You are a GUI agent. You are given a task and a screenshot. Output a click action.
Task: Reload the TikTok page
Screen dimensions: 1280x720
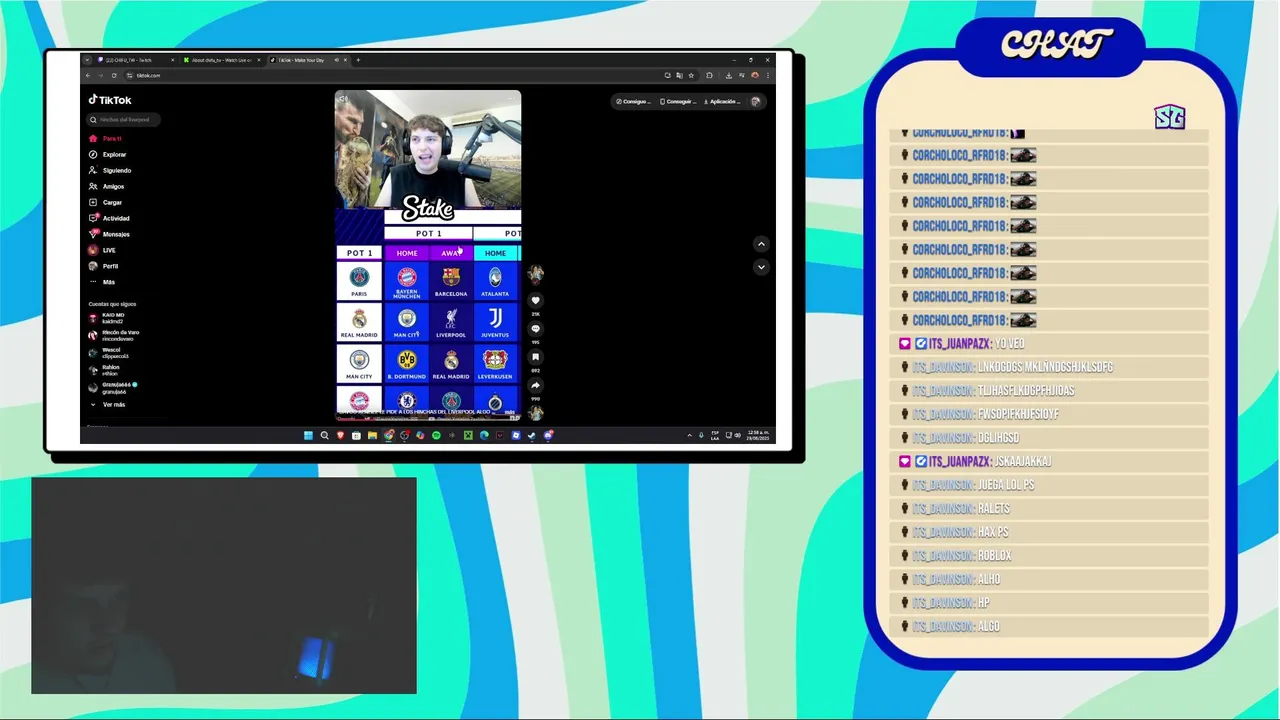click(114, 75)
